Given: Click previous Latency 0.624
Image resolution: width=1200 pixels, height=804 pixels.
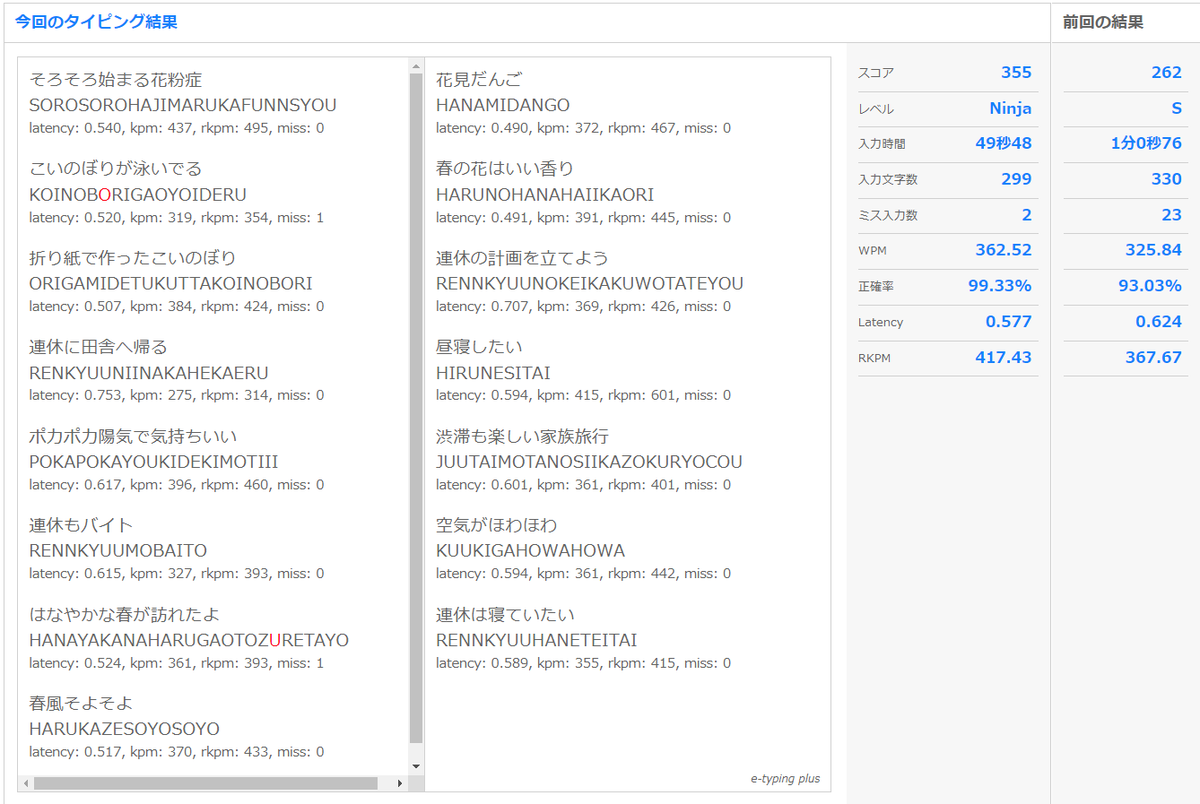Looking at the screenshot, I should [x=1159, y=322].
